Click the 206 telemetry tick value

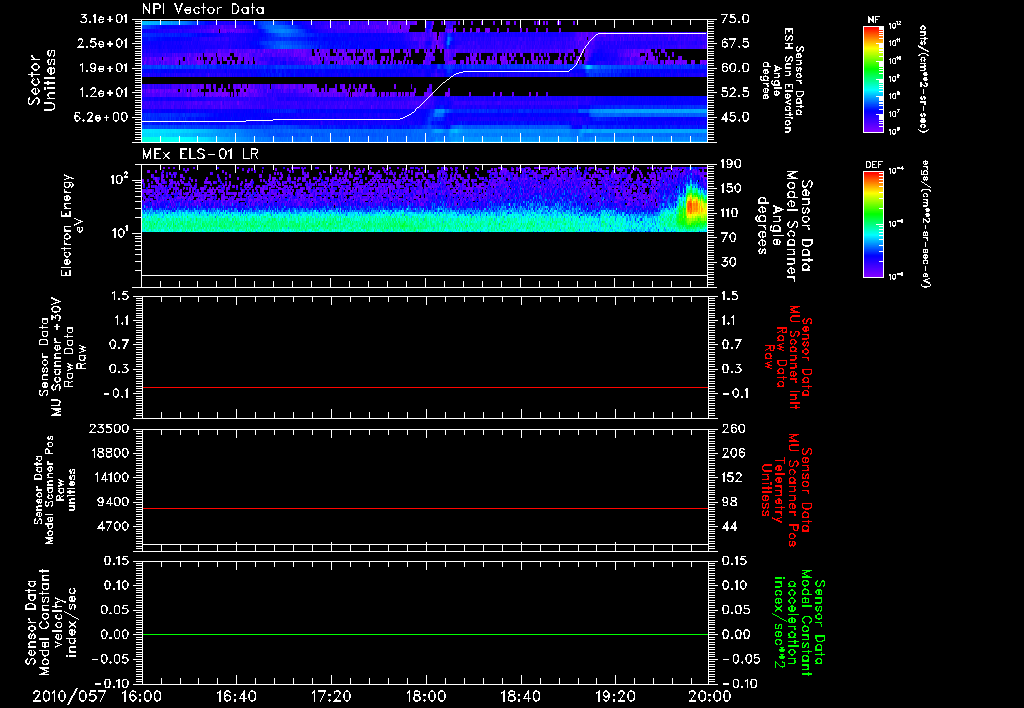pyautogui.click(x=733, y=453)
